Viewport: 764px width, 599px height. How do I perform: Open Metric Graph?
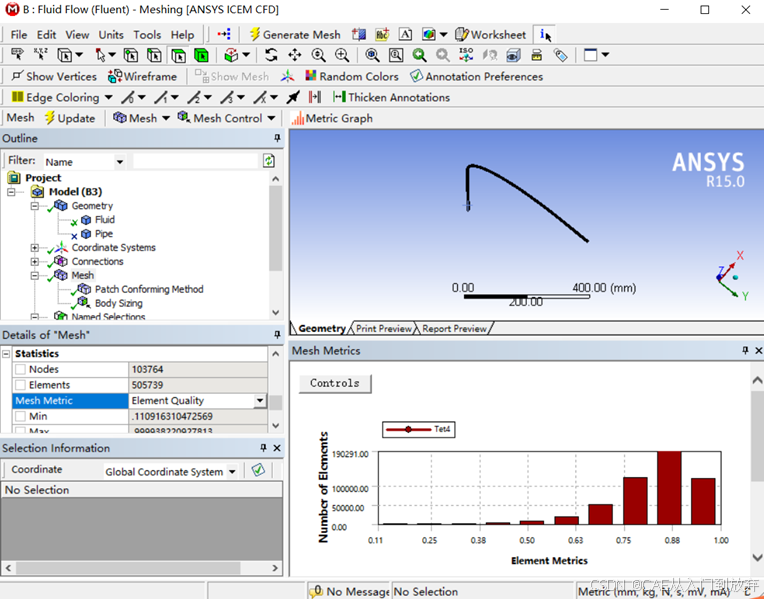click(x=332, y=118)
